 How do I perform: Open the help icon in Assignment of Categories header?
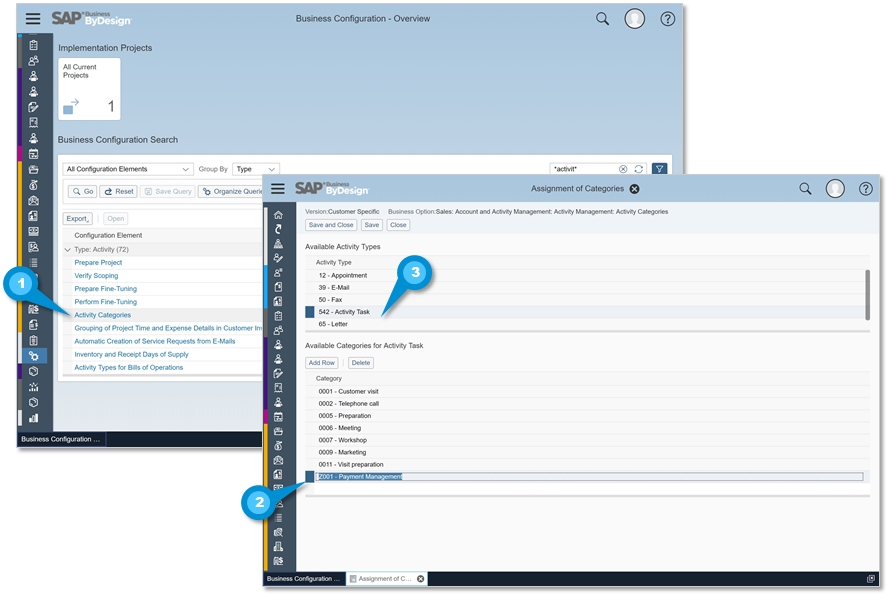pos(865,189)
